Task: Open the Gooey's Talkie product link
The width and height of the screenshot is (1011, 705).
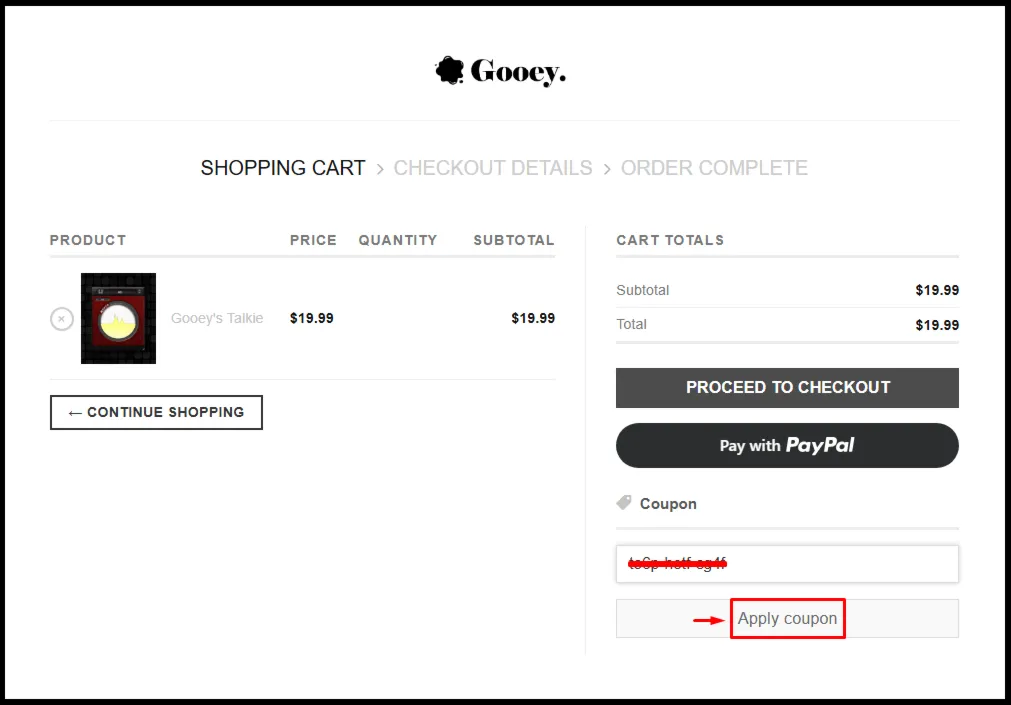Action: [x=217, y=318]
